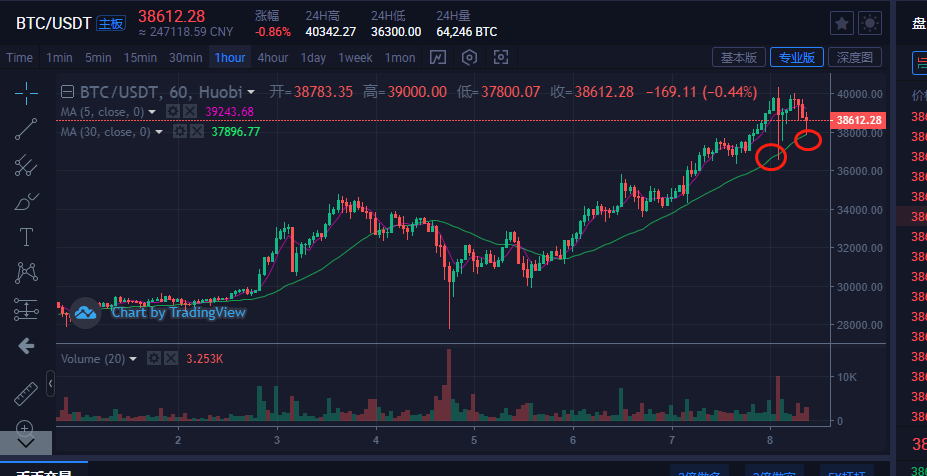This screenshot has width=927, height=476.
Task: Select Time chart interval
Action: [x=20, y=57]
